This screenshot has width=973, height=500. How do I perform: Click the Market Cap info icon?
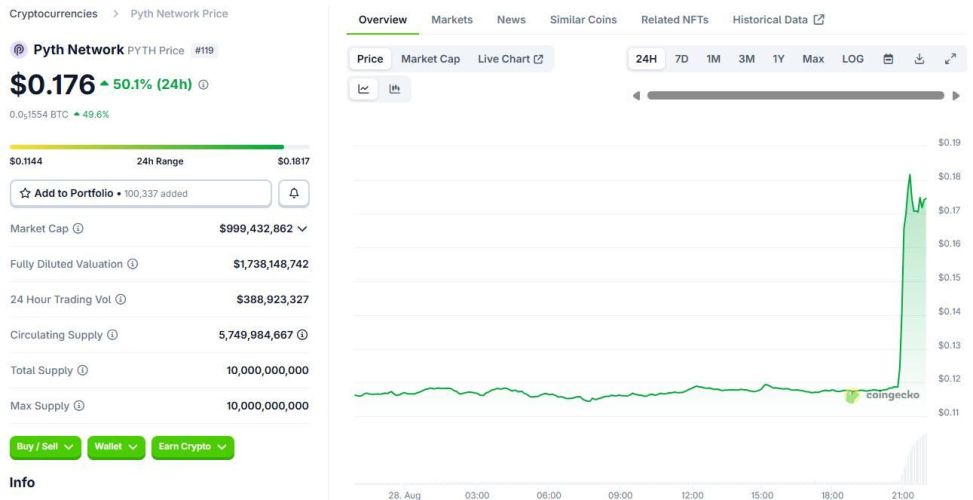[x=78, y=229]
